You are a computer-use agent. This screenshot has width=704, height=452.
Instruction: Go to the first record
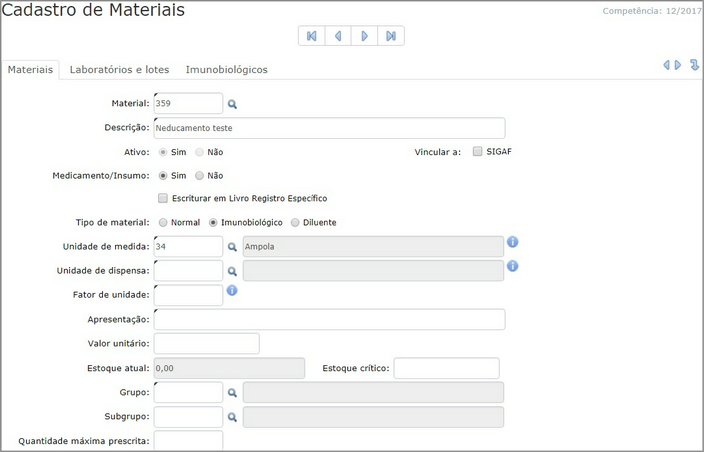pyautogui.click(x=312, y=36)
